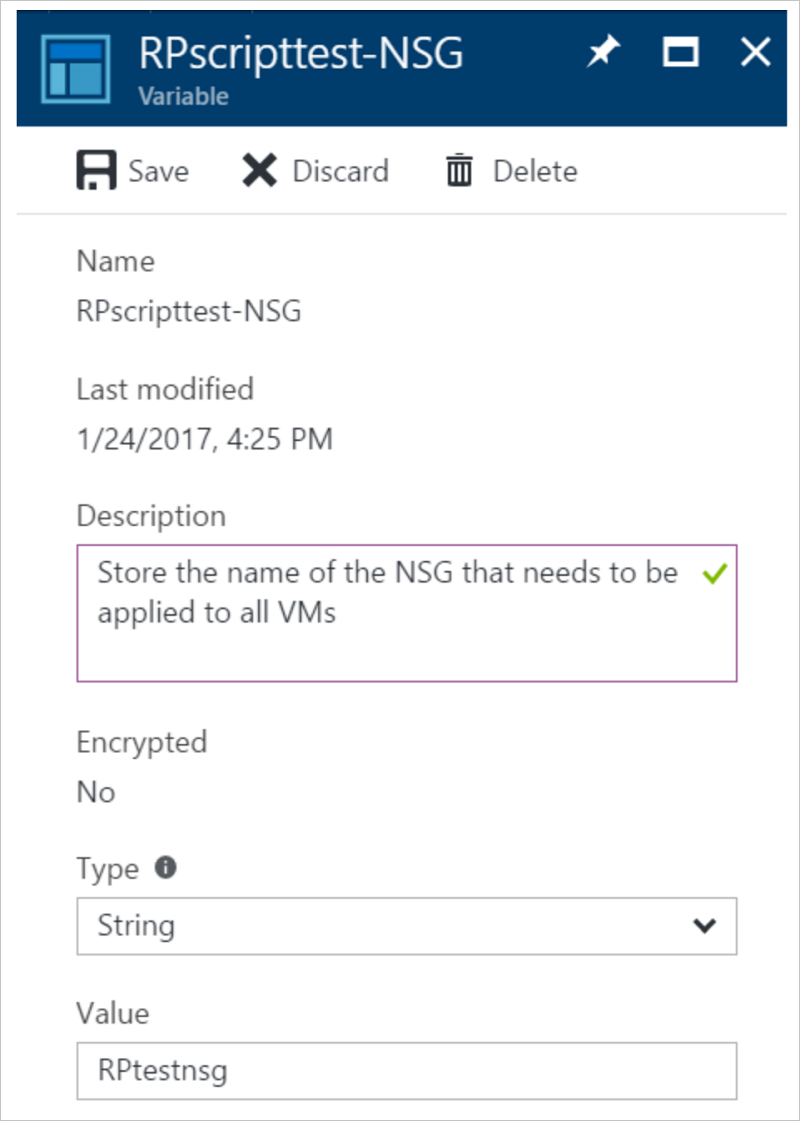Click the Delete trash can icon
The image size is (800, 1121).
[x=459, y=170]
